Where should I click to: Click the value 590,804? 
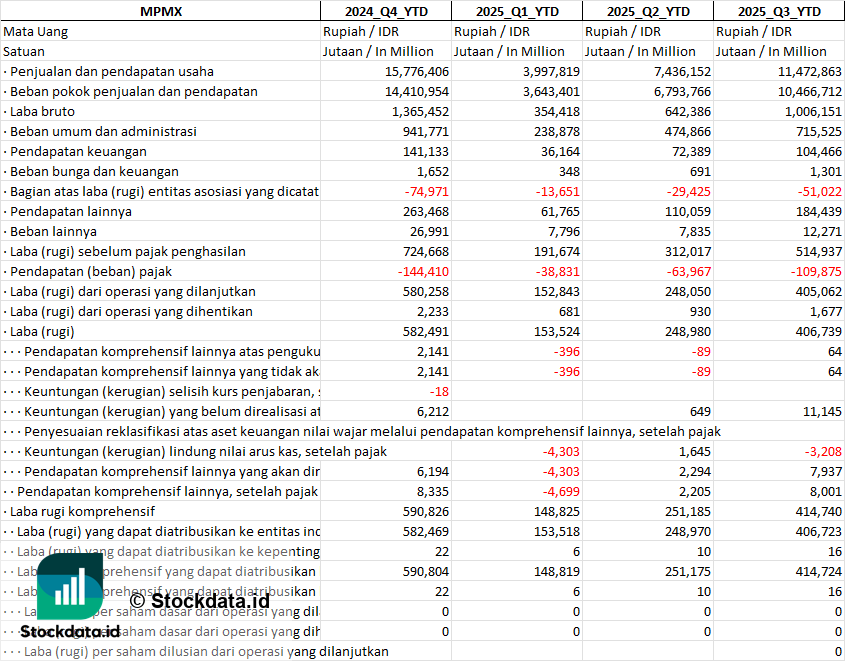[426, 570]
